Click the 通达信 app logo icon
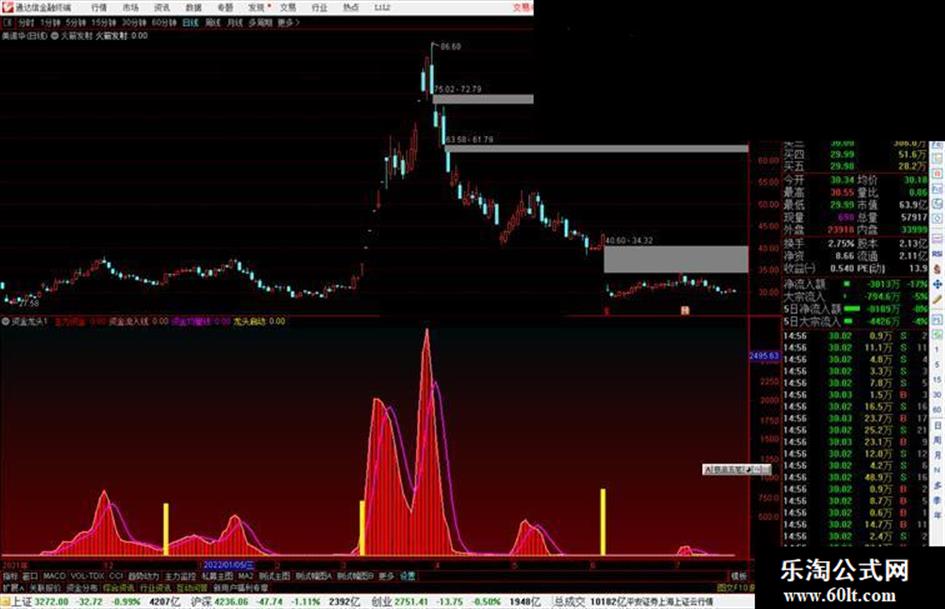The width and height of the screenshot is (945, 609). click(x=7, y=7)
